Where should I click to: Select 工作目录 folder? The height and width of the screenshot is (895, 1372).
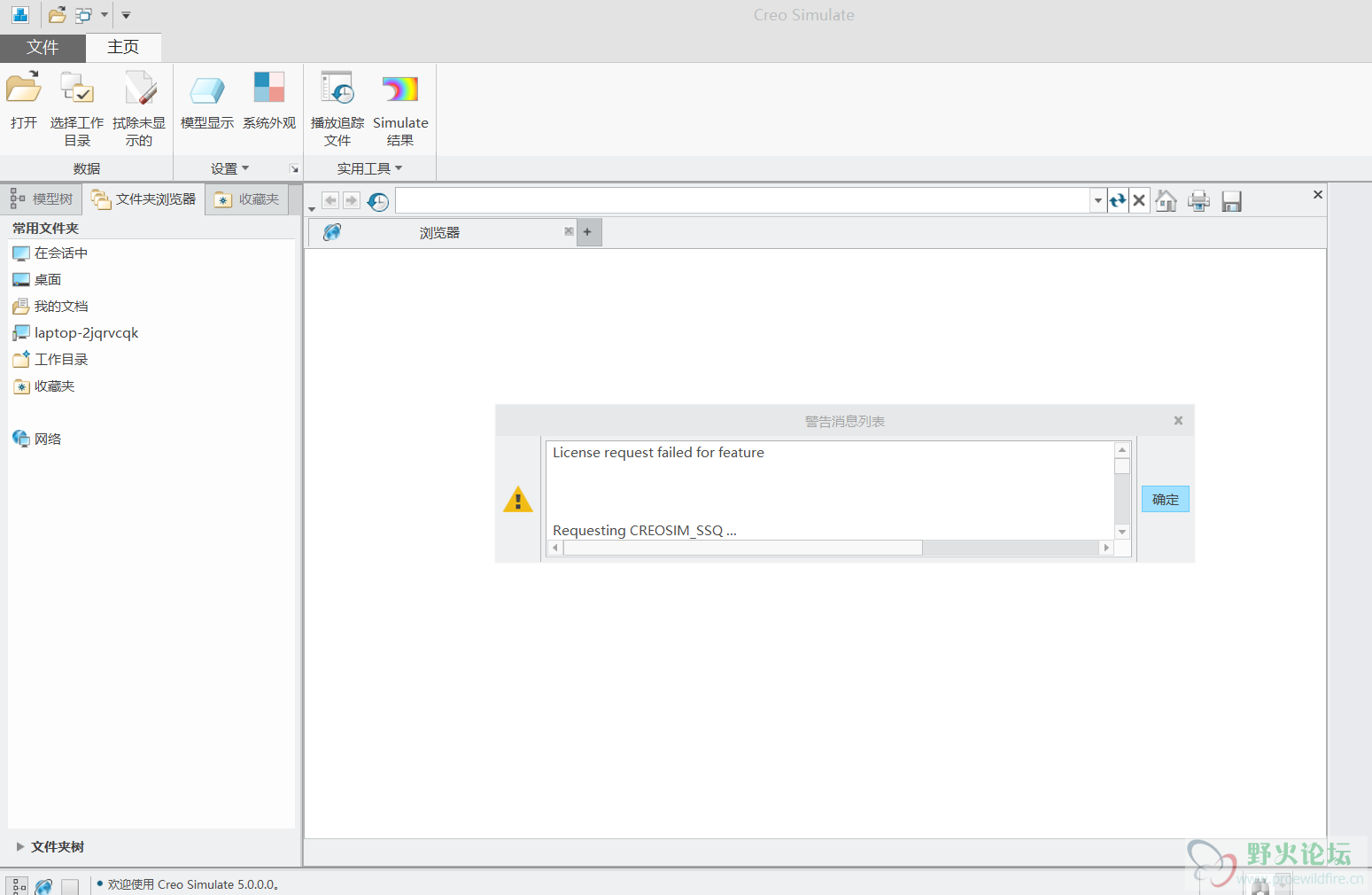50,360
